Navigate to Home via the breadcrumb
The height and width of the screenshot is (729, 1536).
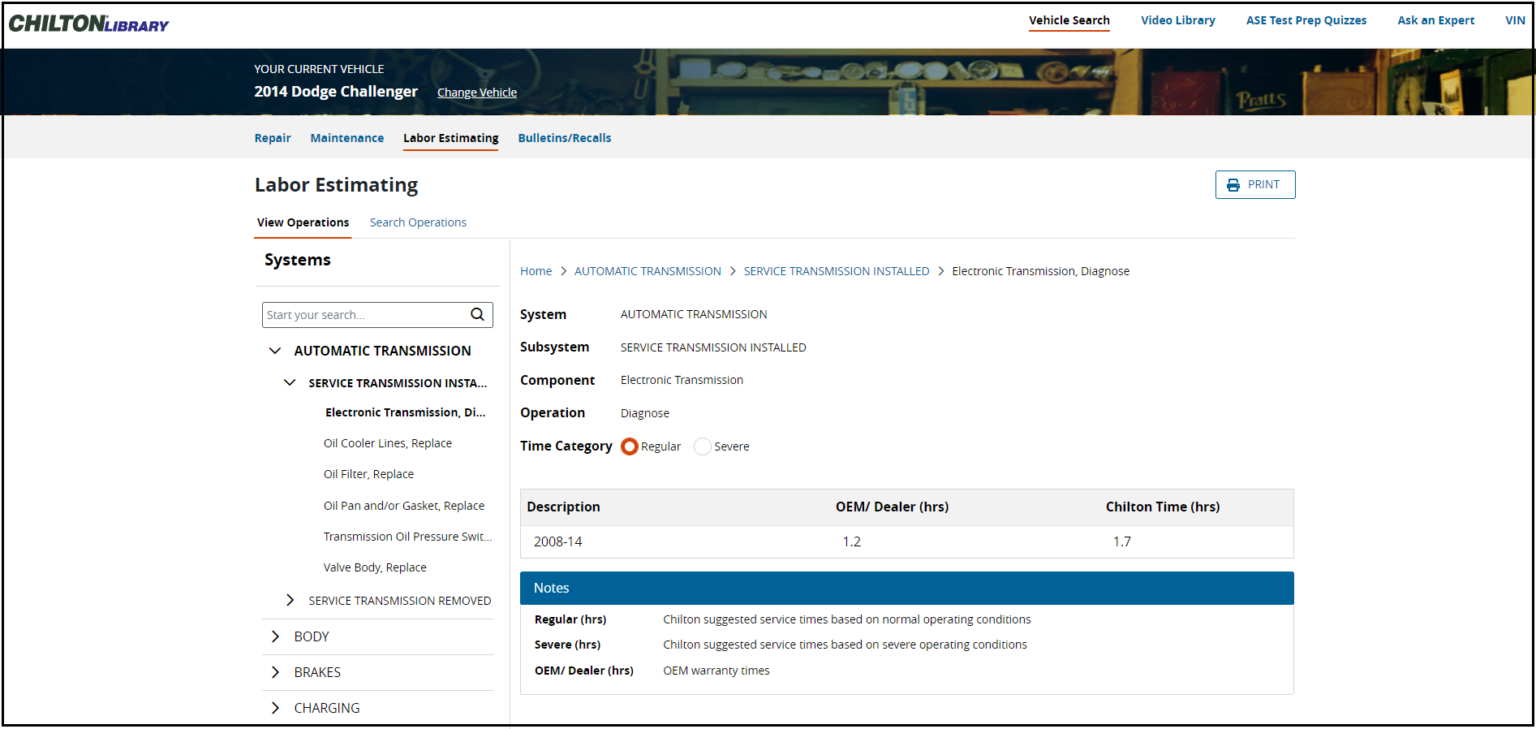(536, 271)
